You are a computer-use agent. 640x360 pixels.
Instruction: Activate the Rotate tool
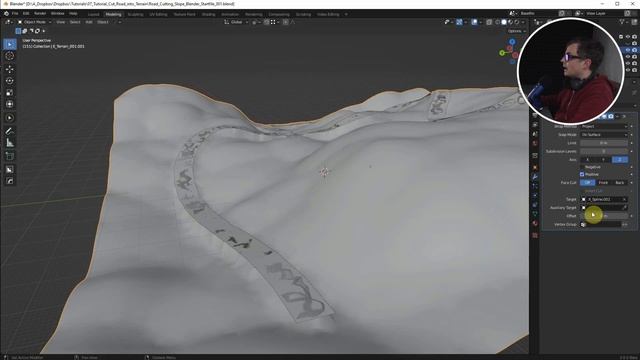[10, 81]
